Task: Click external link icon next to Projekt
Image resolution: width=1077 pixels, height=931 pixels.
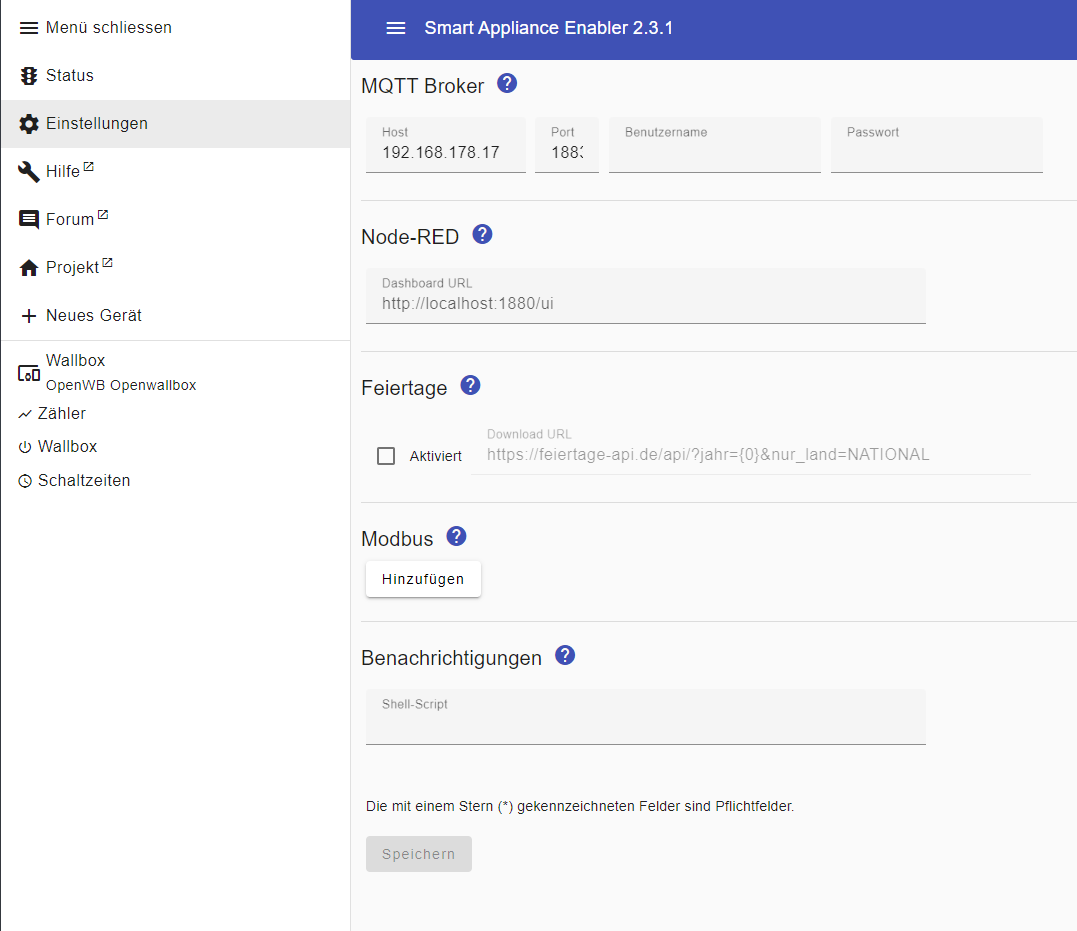Action: [x=107, y=262]
